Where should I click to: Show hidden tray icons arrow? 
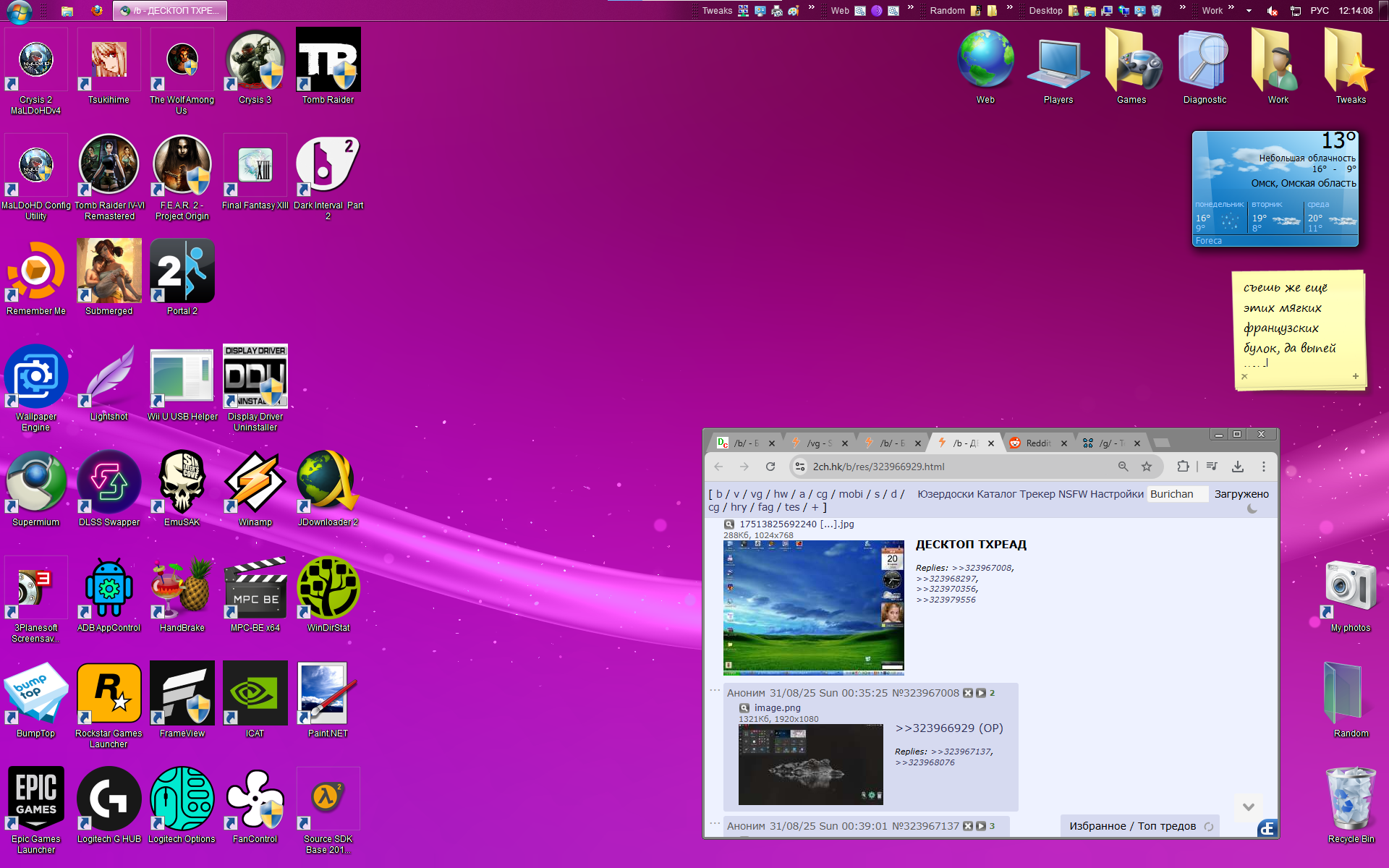1249,11
